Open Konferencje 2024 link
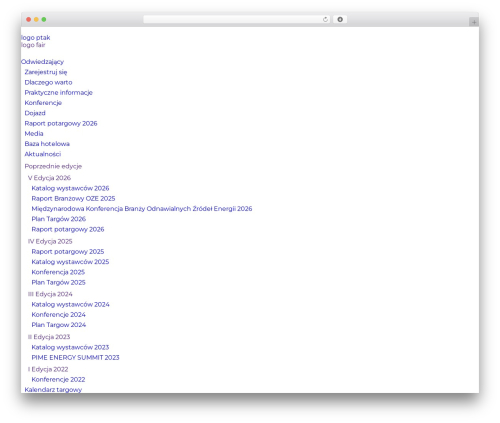This screenshot has height=423, width=500. (x=59, y=315)
